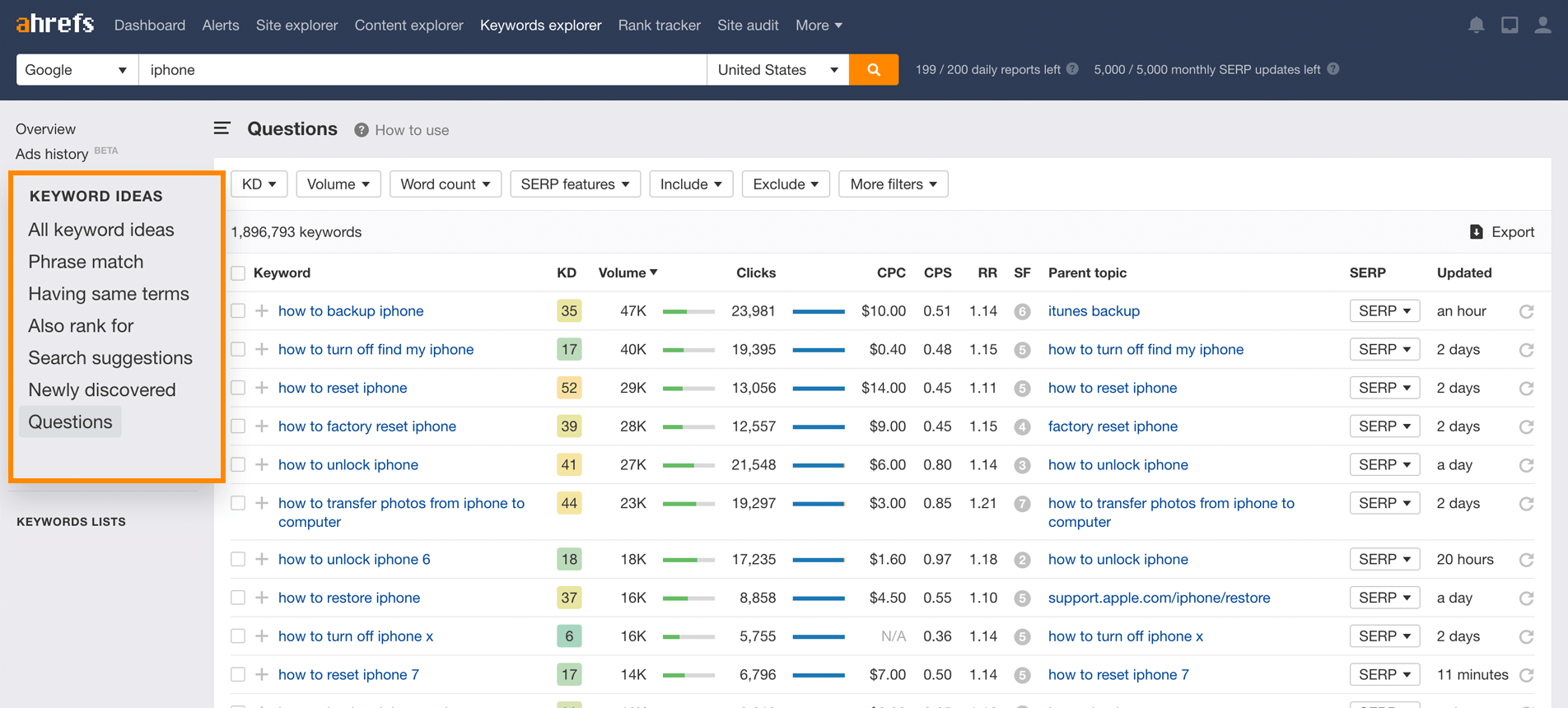
Task: Add 'how to restore iphone' with plus icon
Action: pos(262,598)
